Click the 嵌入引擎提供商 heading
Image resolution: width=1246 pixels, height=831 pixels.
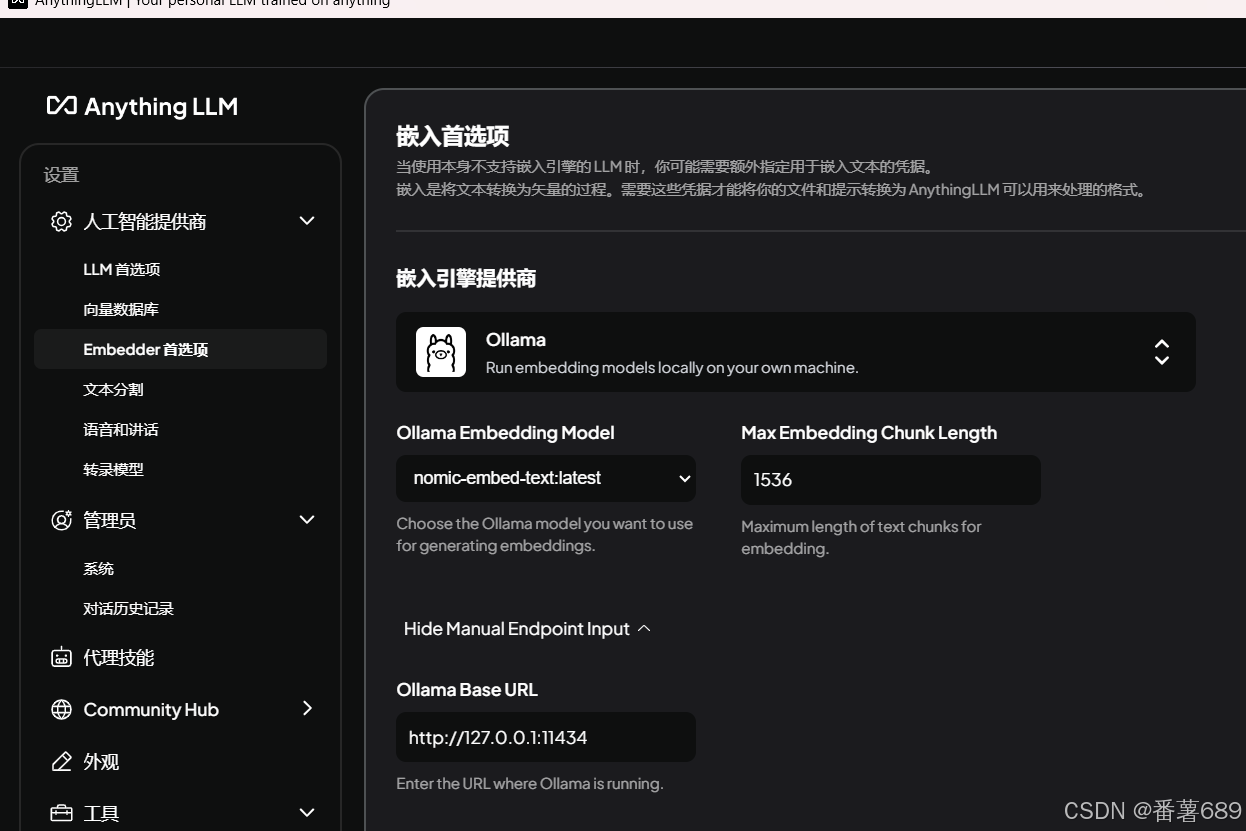point(466,278)
